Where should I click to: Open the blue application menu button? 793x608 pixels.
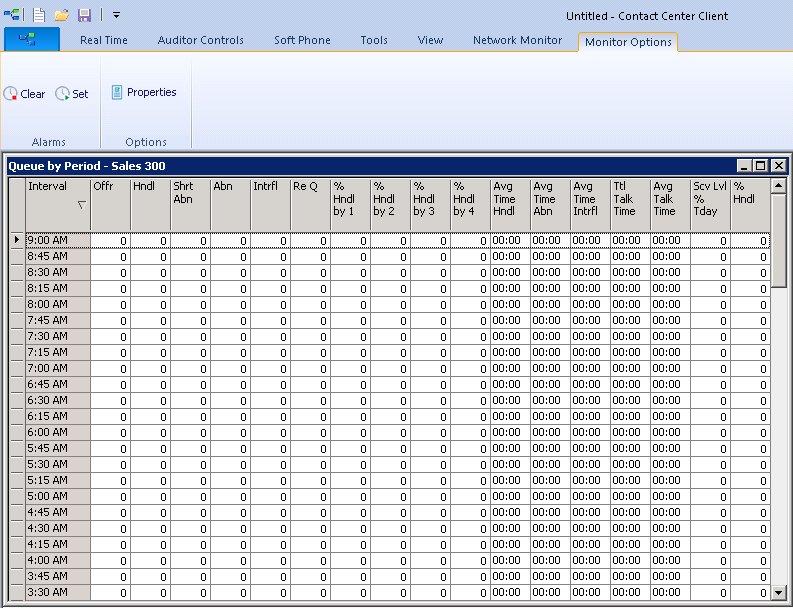point(31,40)
